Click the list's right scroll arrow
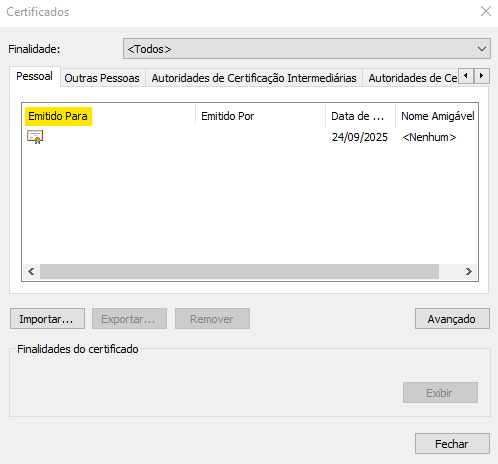This screenshot has height=464, width=498. 469,271
